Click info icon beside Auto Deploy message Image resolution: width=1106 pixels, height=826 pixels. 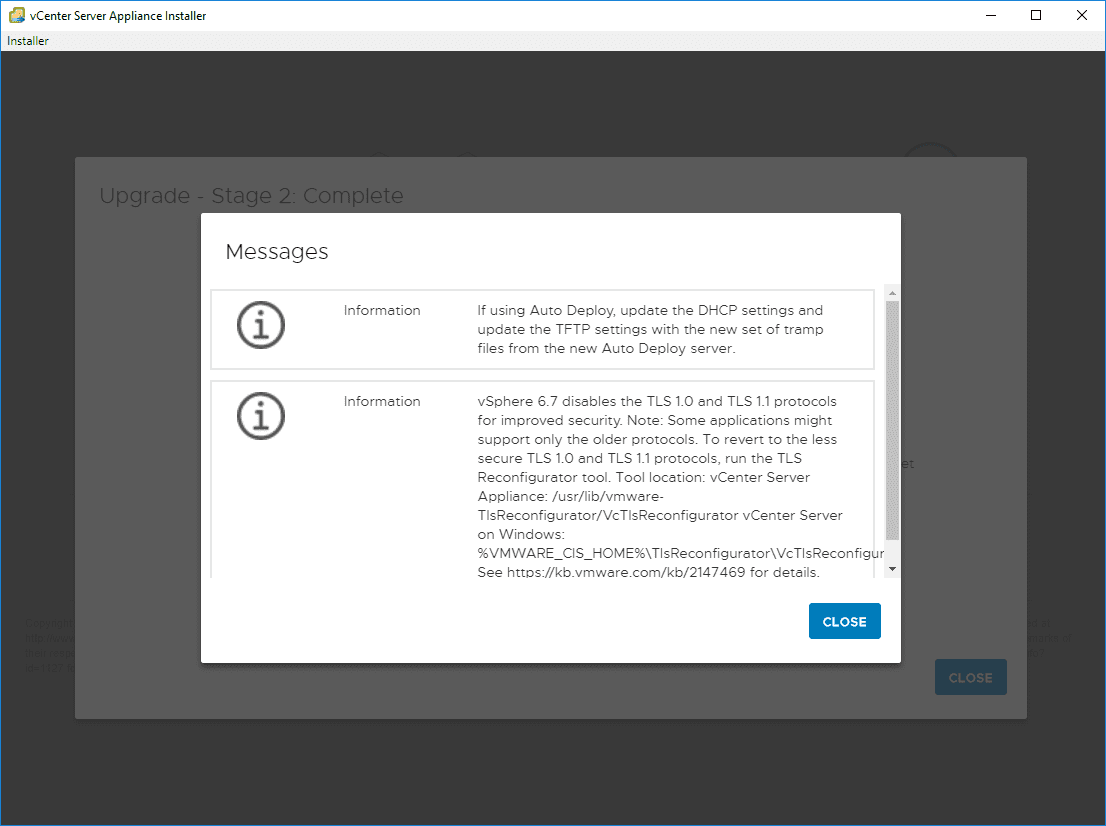pos(261,325)
